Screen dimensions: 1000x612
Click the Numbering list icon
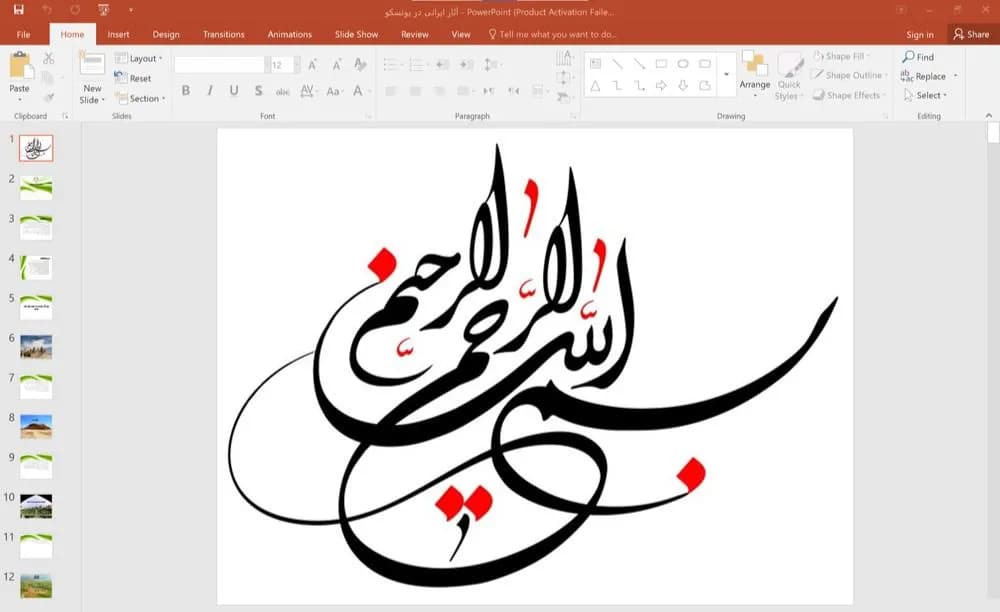coord(416,64)
